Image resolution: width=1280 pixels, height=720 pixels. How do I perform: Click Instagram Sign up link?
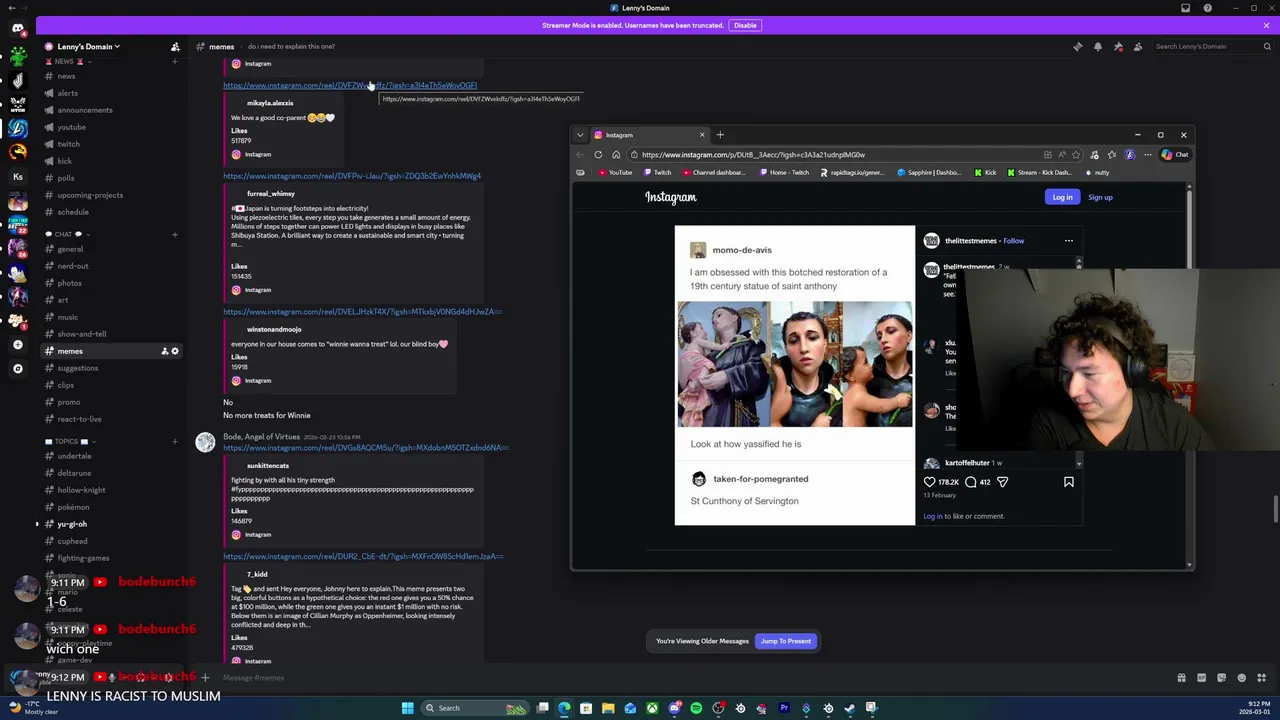tap(1100, 197)
